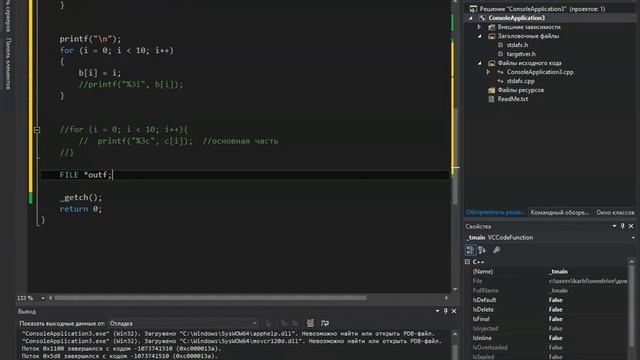Select the File property path value
640x360 pixels.
(x=588, y=281)
